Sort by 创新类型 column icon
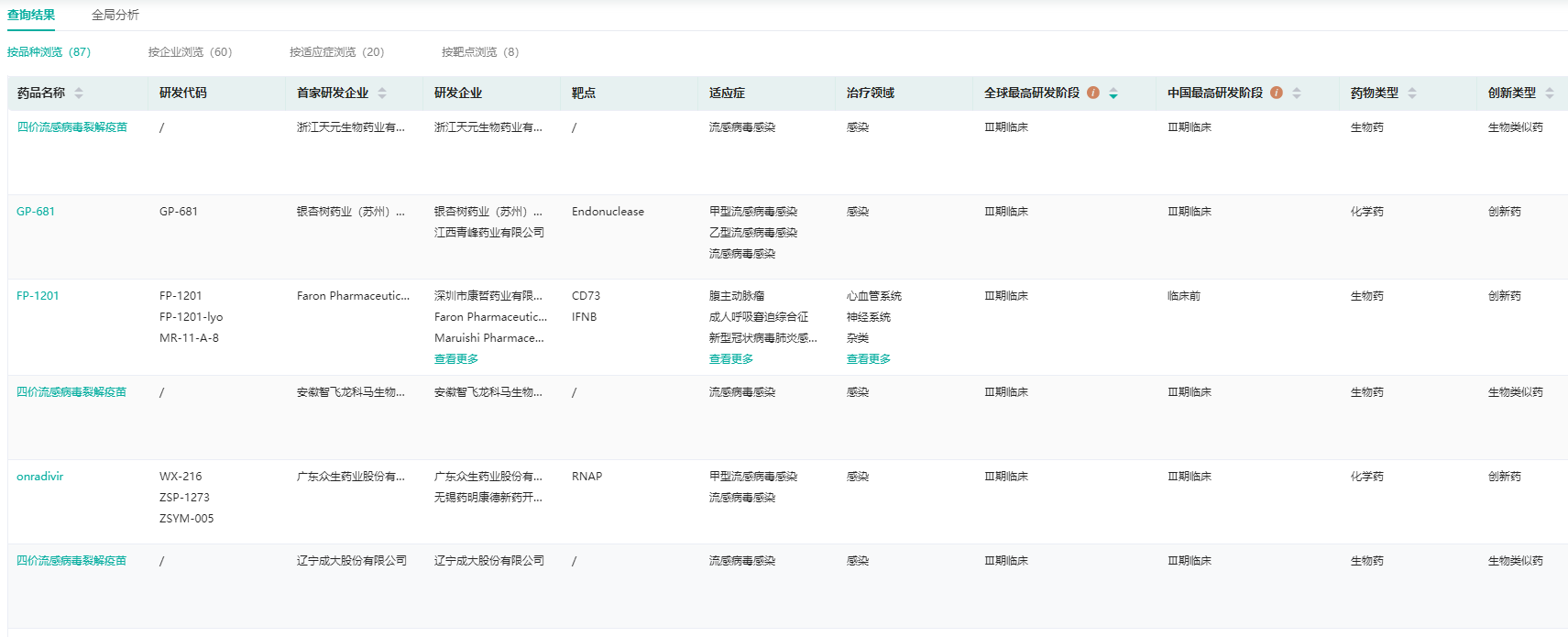 pyautogui.click(x=1550, y=93)
